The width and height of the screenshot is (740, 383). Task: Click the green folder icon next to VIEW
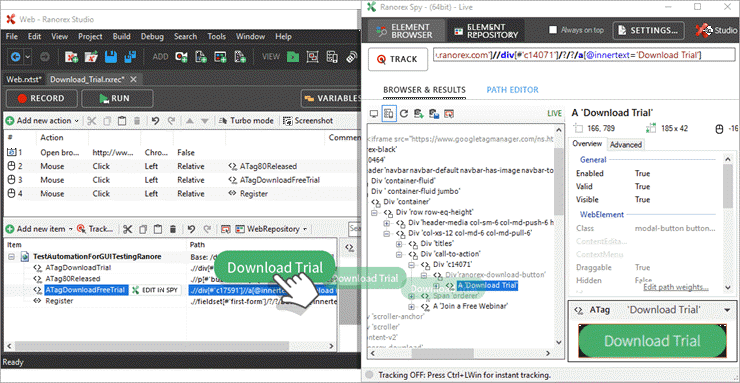293,57
